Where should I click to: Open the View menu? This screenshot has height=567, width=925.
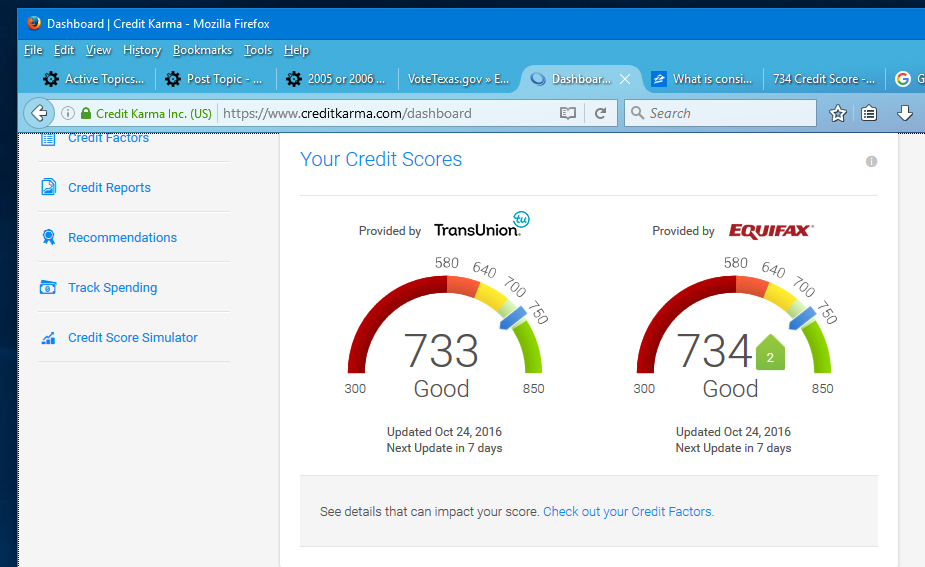tap(98, 50)
